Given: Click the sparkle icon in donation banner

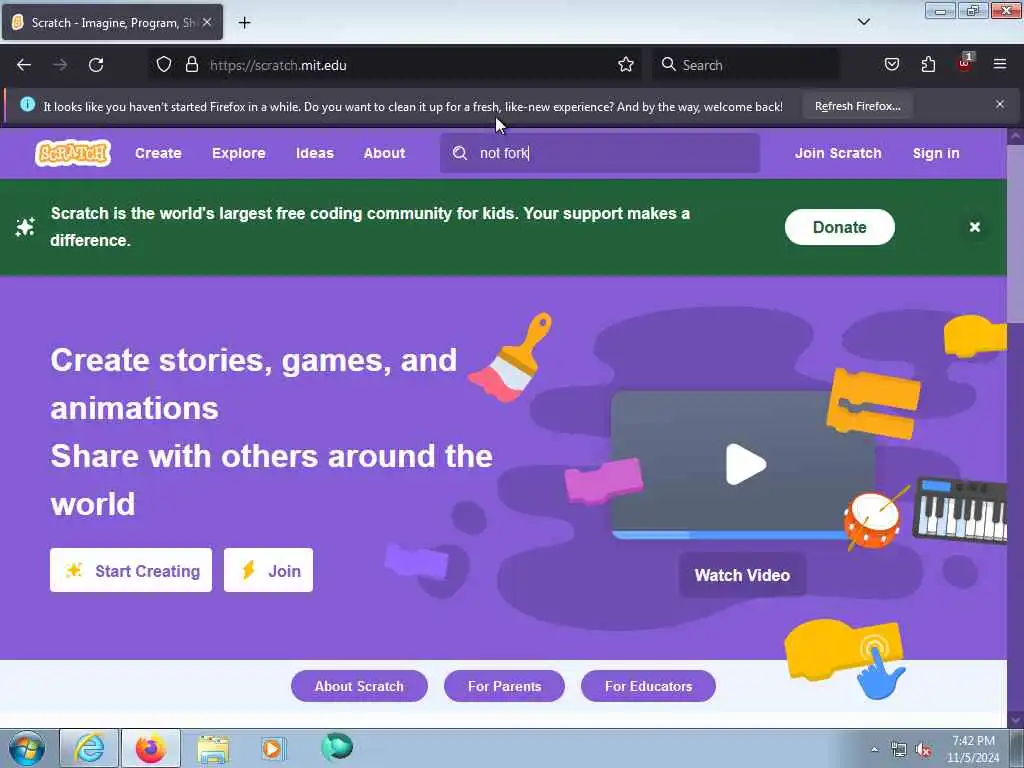Looking at the screenshot, I should 25,227.
